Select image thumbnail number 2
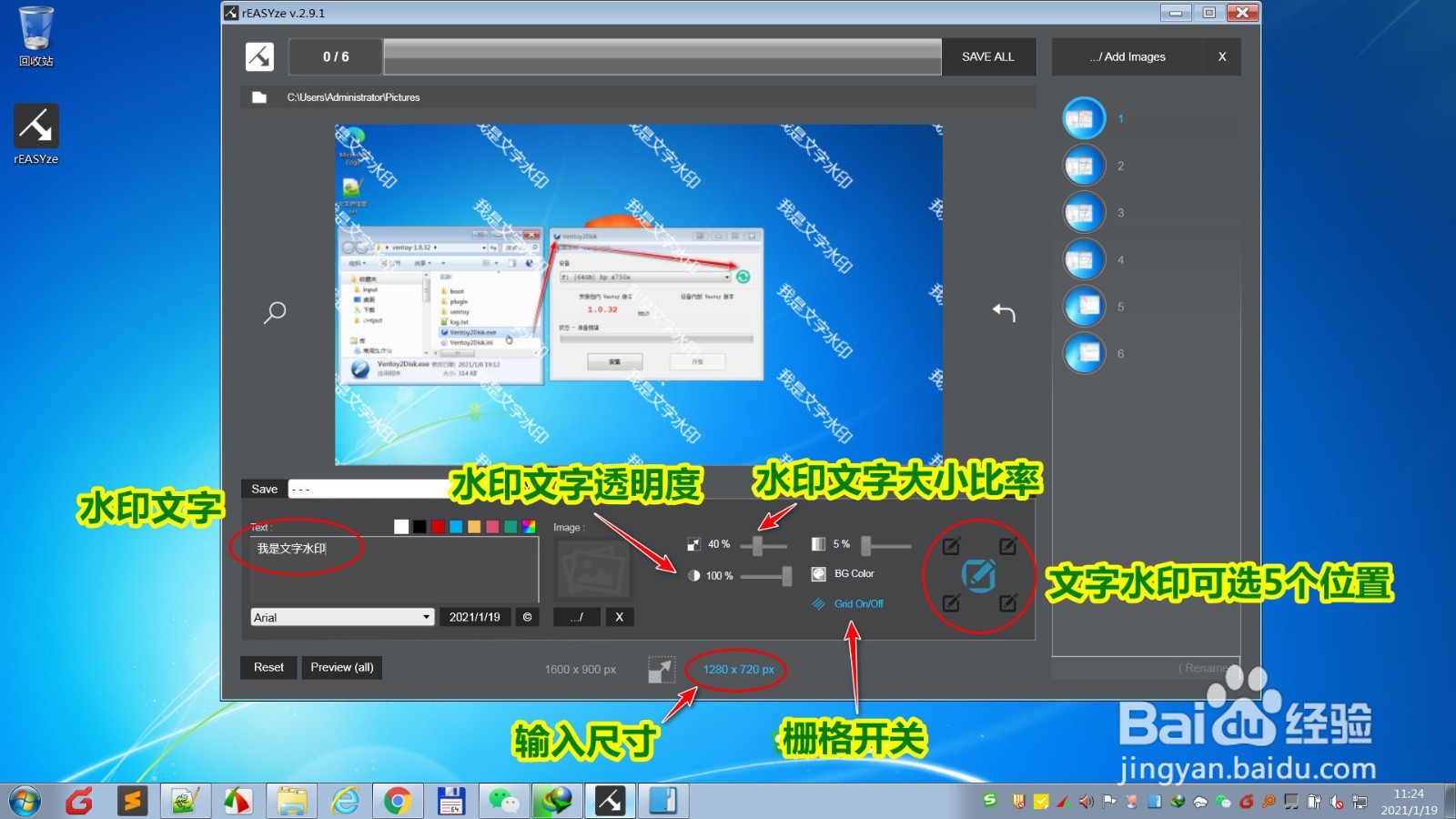This screenshot has height=819, width=1456. [x=1084, y=166]
